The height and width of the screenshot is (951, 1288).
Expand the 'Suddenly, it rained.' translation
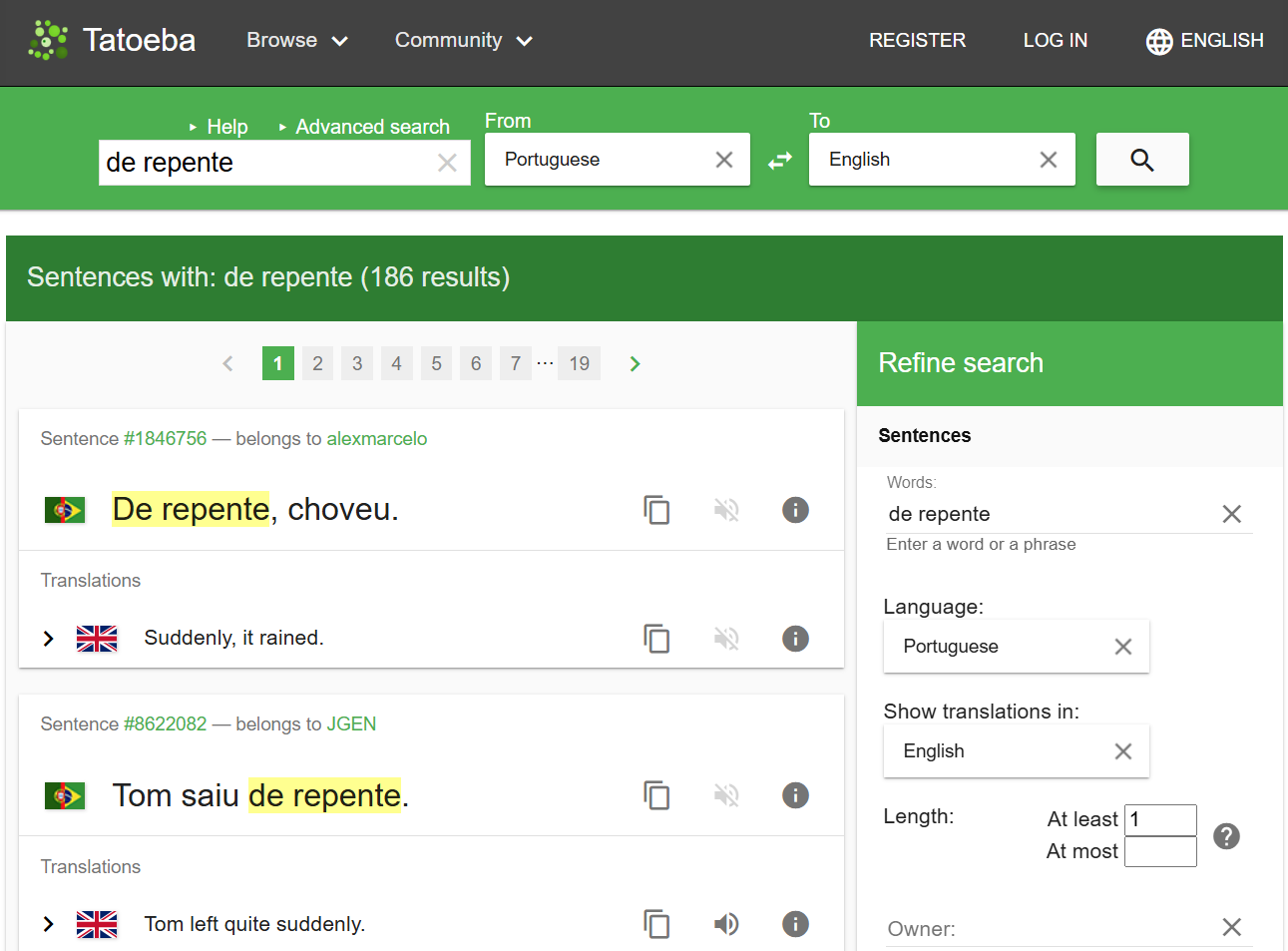coord(48,639)
